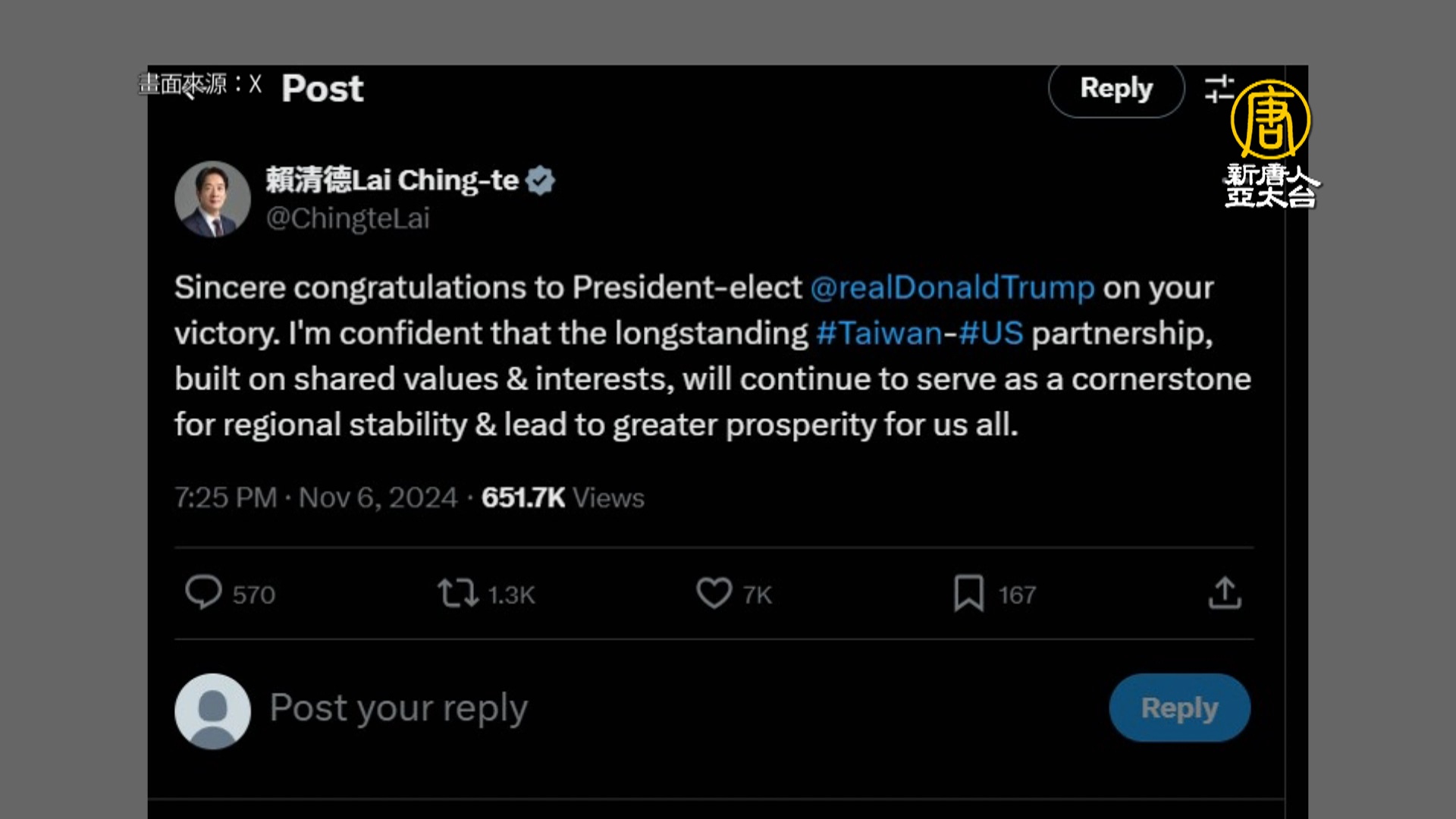Click the Lai Ching-te display name

(x=391, y=180)
